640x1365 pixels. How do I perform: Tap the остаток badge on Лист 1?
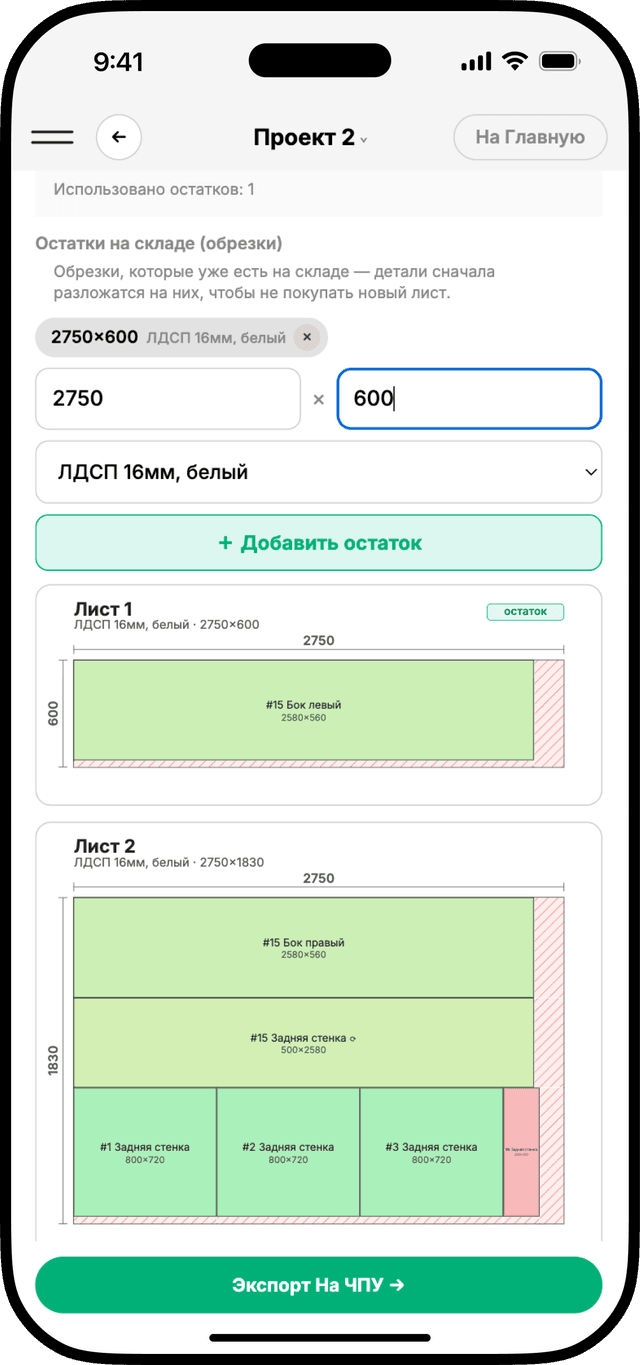click(x=525, y=612)
